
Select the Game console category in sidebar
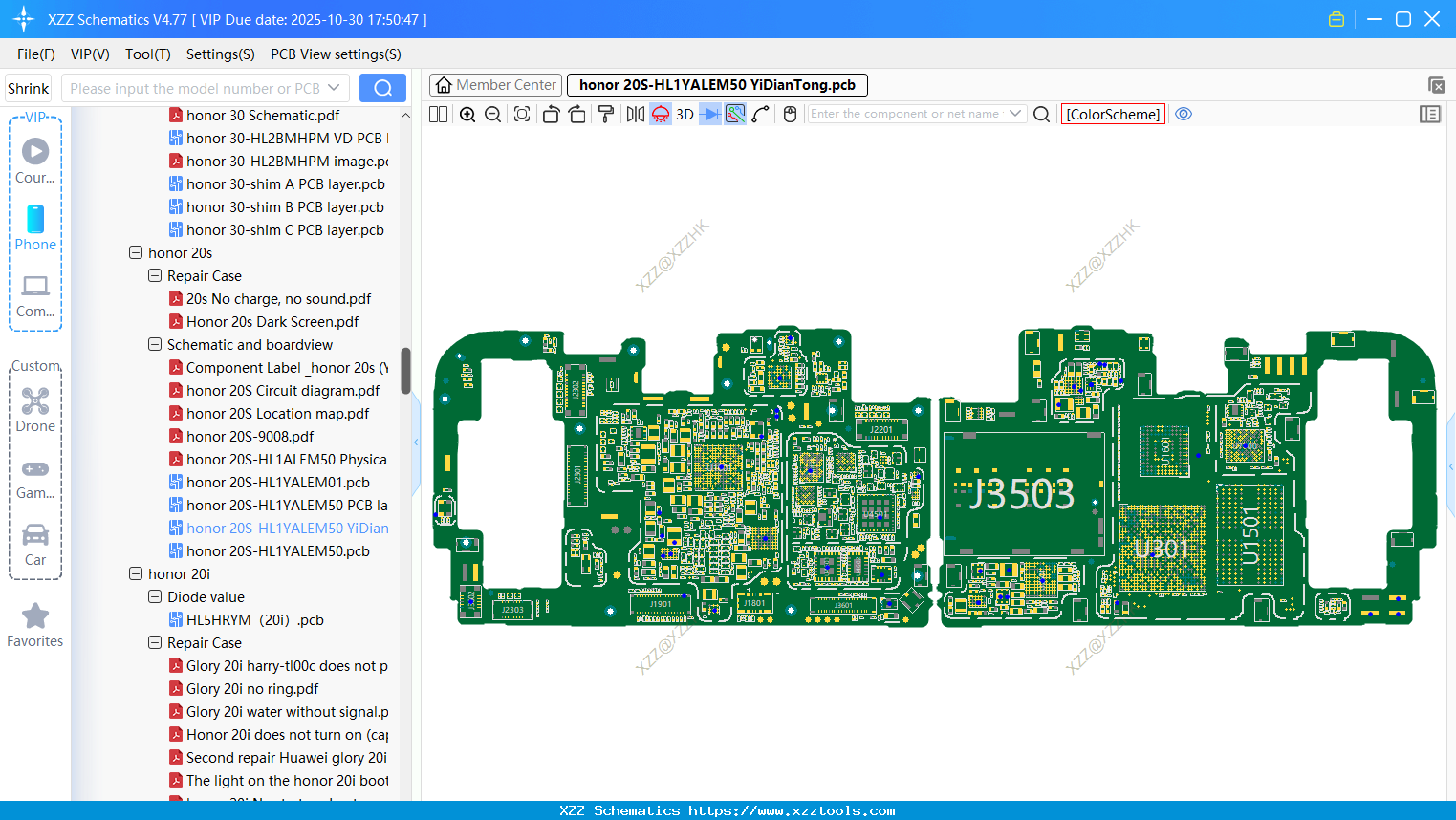click(x=35, y=480)
